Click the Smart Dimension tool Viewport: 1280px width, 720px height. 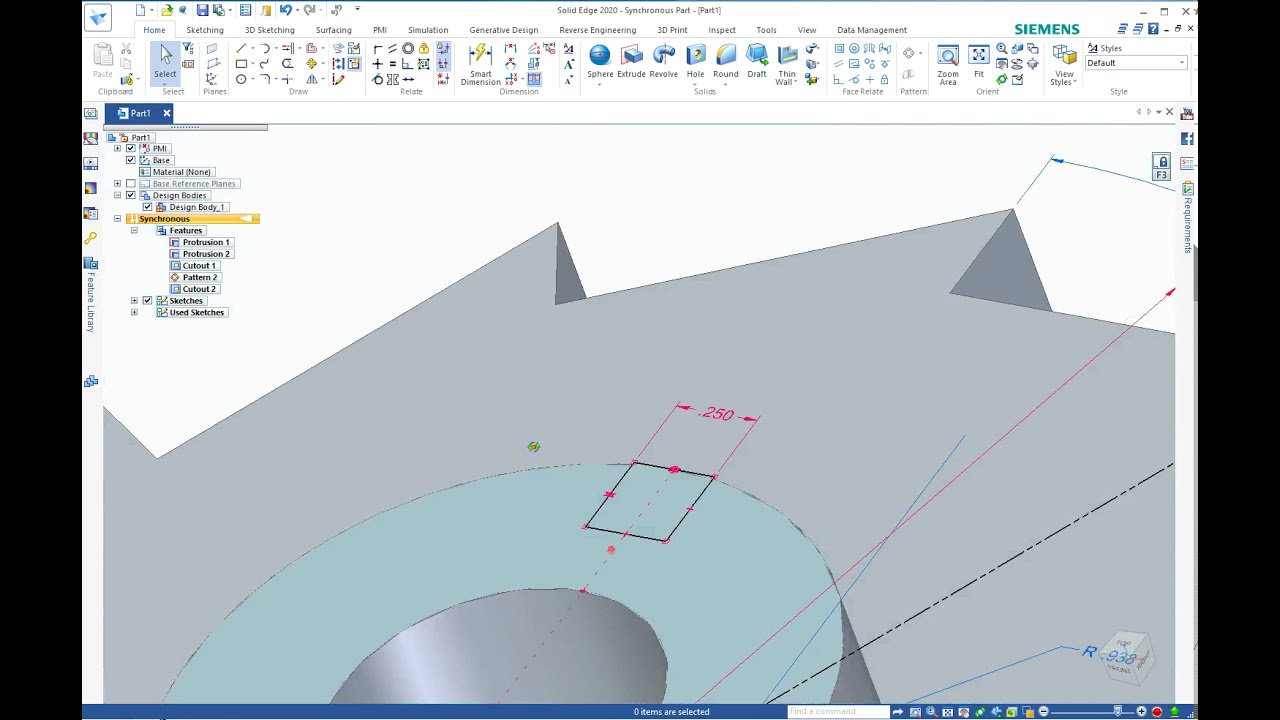(481, 64)
